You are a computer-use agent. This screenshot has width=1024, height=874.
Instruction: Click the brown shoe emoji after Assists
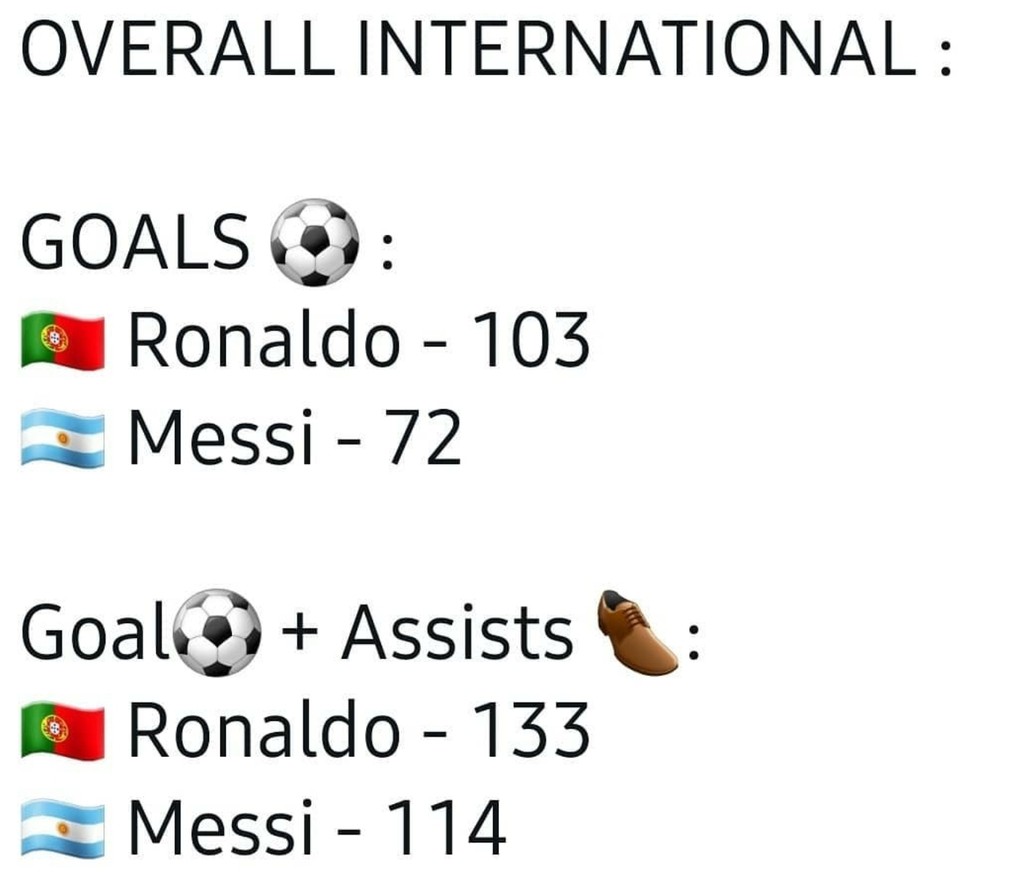pos(637,632)
